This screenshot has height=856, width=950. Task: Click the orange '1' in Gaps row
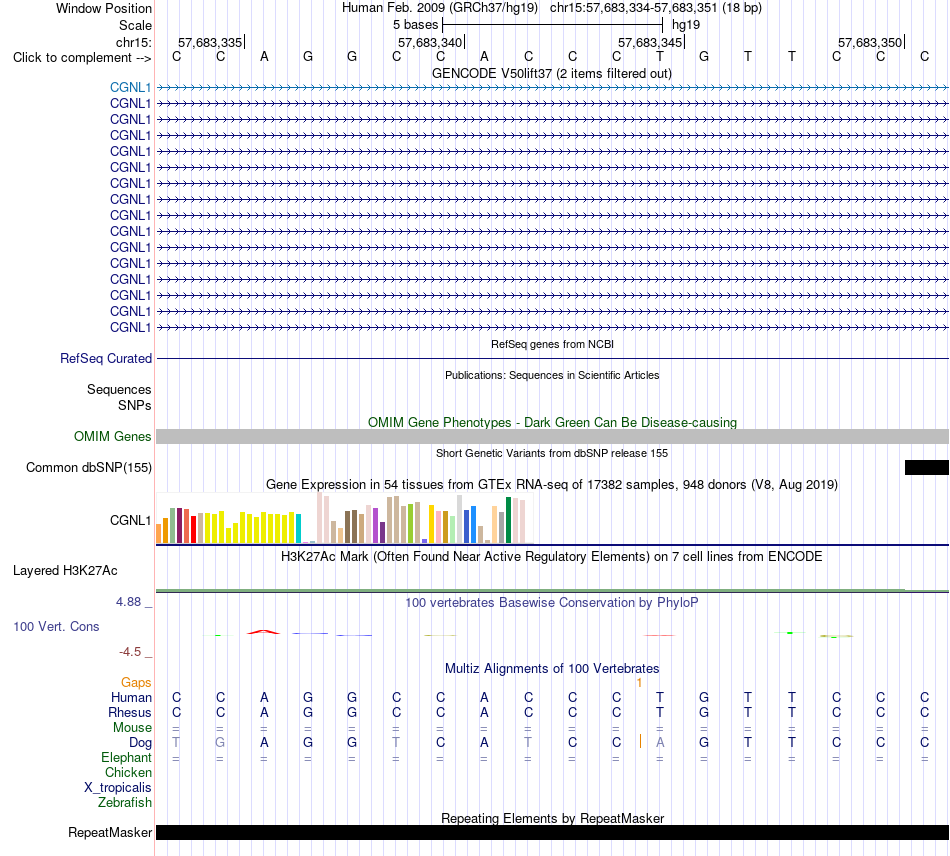pyautogui.click(x=639, y=683)
